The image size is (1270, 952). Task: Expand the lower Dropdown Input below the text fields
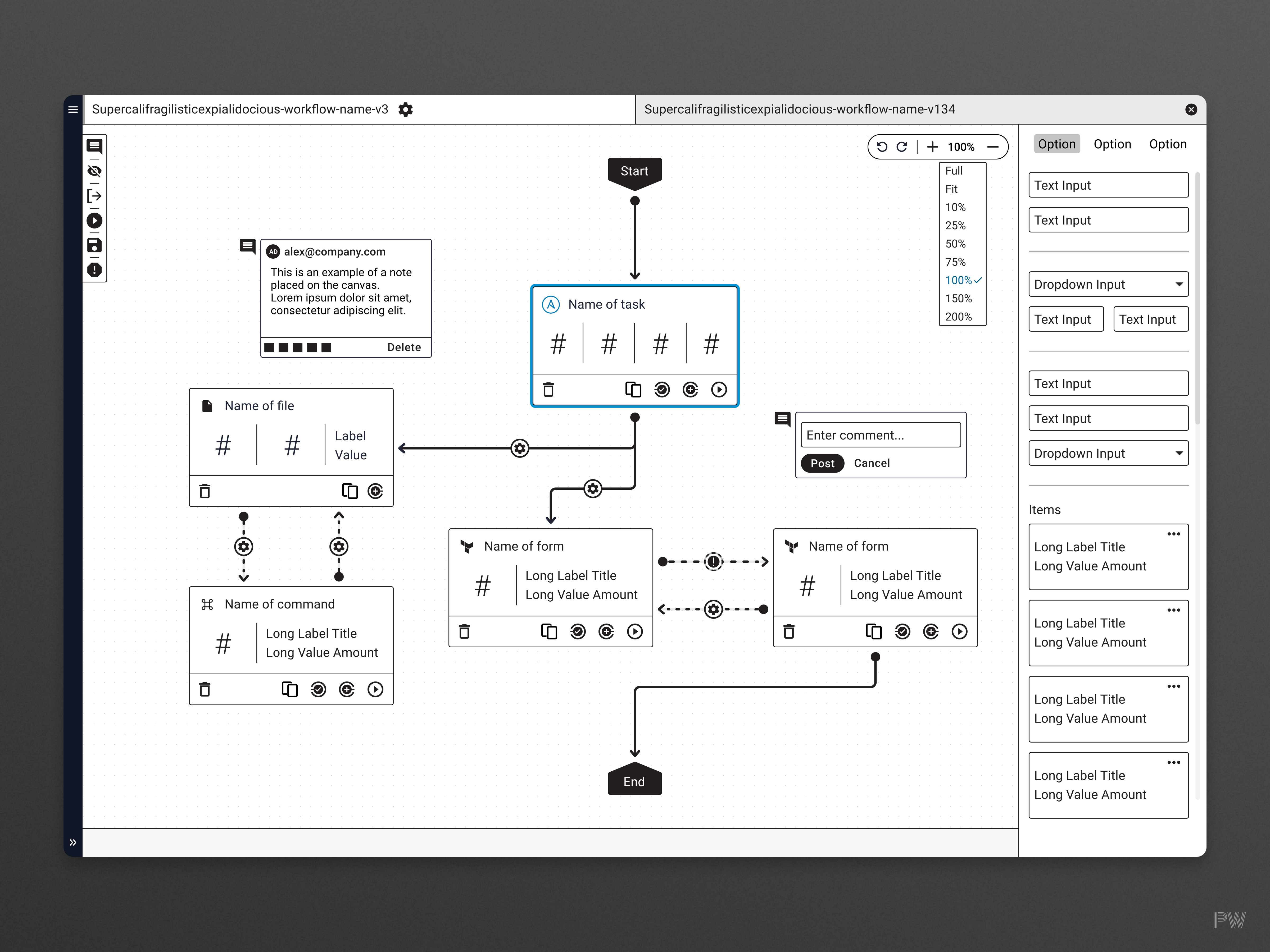[x=1108, y=453]
